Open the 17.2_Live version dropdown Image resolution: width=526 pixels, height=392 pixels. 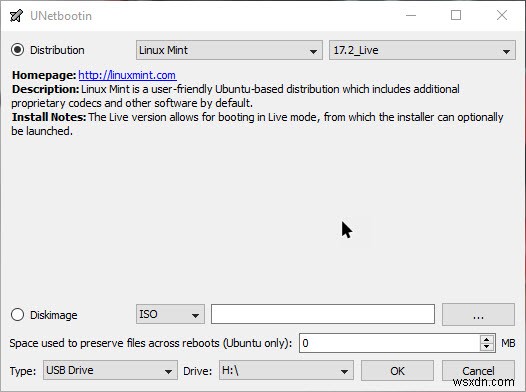[422, 50]
